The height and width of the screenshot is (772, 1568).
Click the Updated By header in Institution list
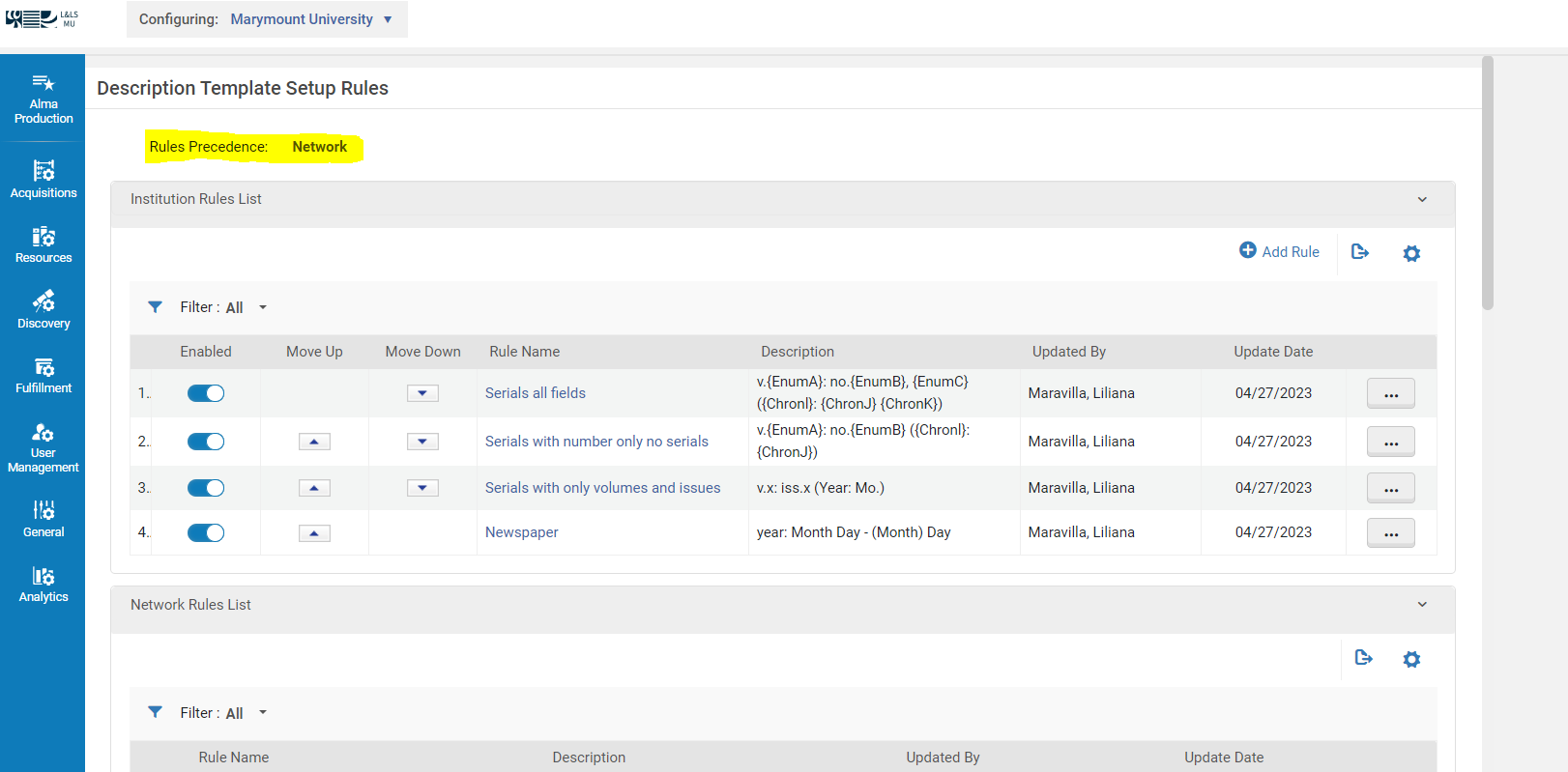(1068, 352)
